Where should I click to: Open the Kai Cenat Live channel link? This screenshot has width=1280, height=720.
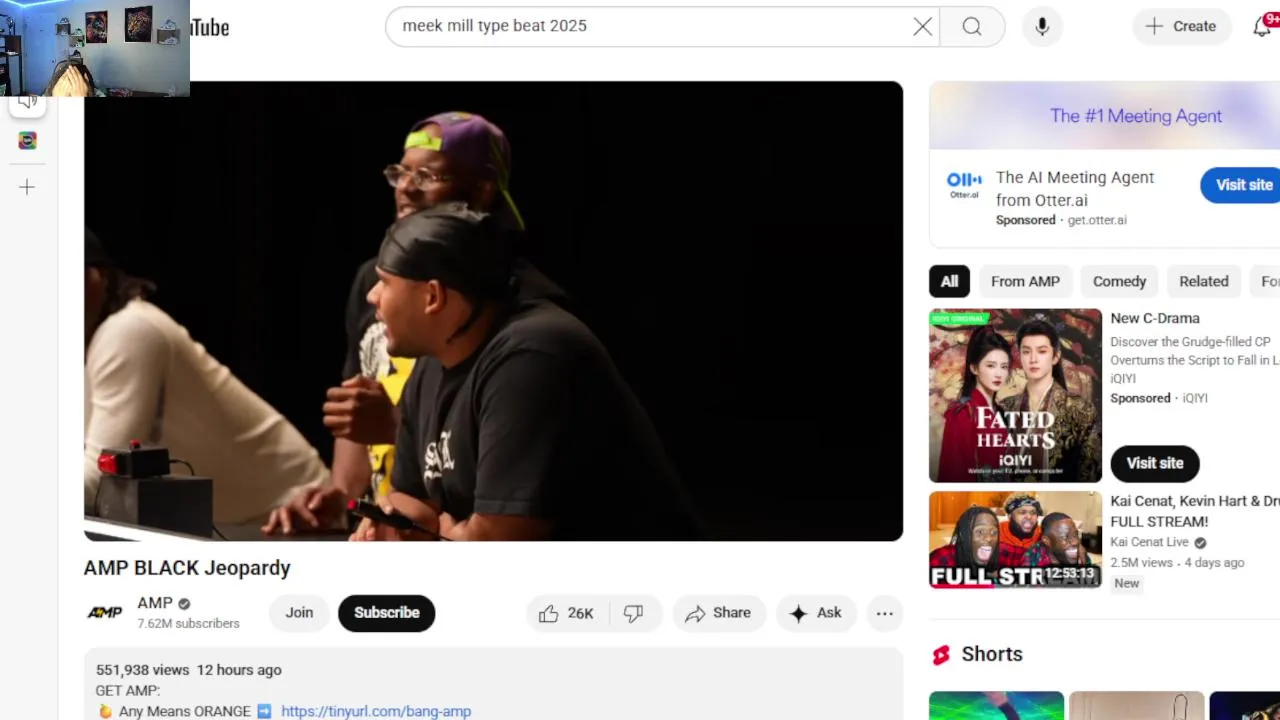point(1149,542)
